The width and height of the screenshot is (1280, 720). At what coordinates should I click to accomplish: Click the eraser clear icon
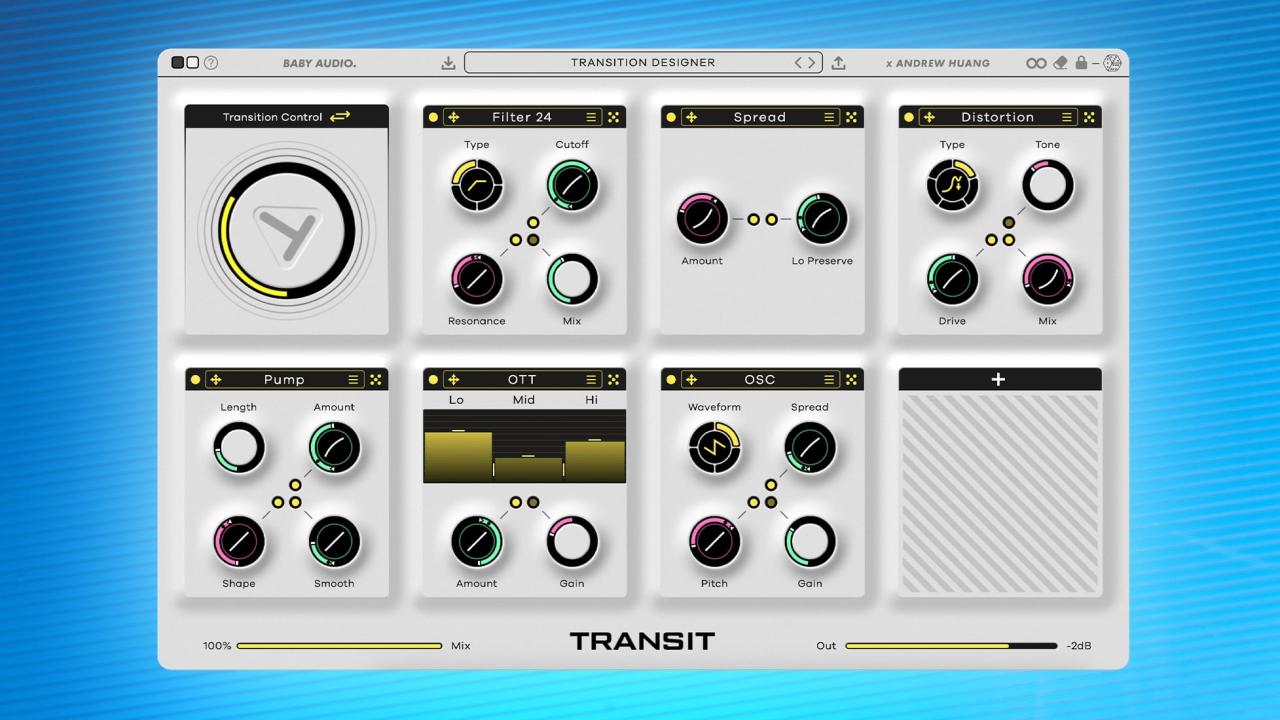pyautogui.click(x=1061, y=63)
